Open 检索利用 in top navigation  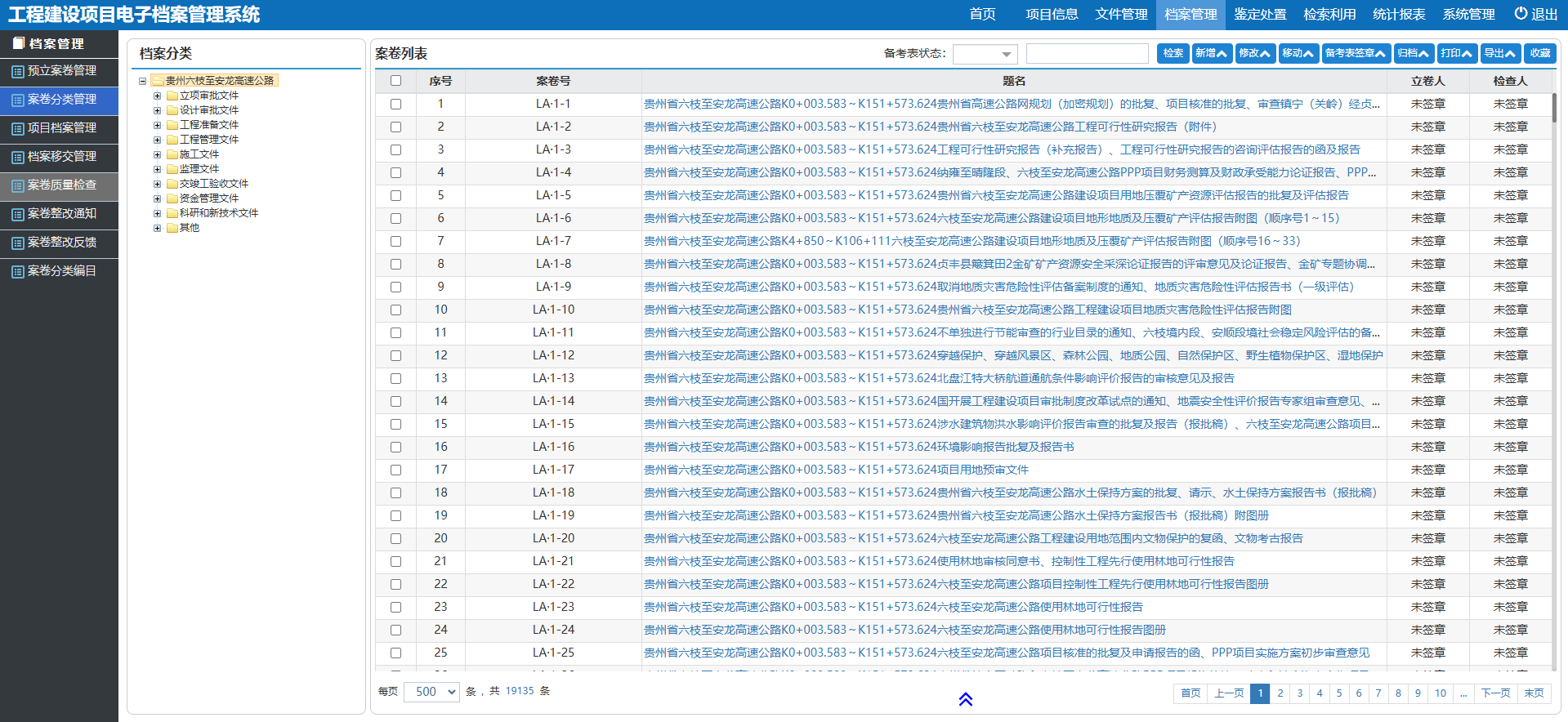click(x=1329, y=14)
